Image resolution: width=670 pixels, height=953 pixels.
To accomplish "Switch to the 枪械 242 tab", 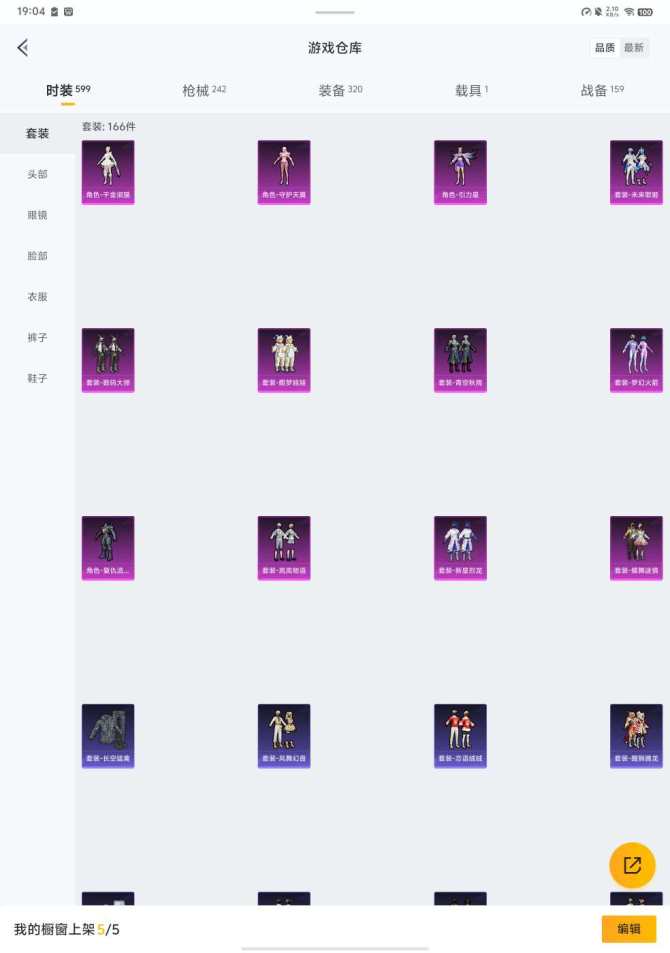I will [204, 90].
